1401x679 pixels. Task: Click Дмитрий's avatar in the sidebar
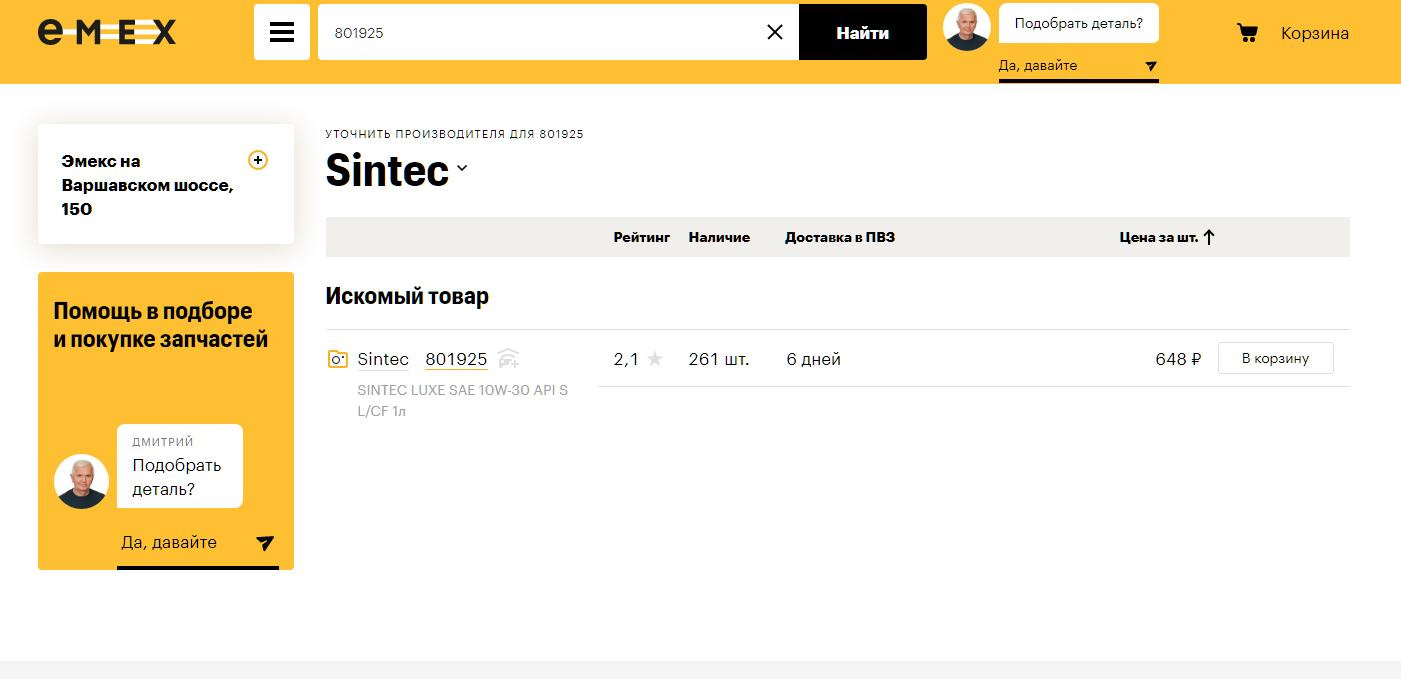pyautogui.click(x=81, y=481)
